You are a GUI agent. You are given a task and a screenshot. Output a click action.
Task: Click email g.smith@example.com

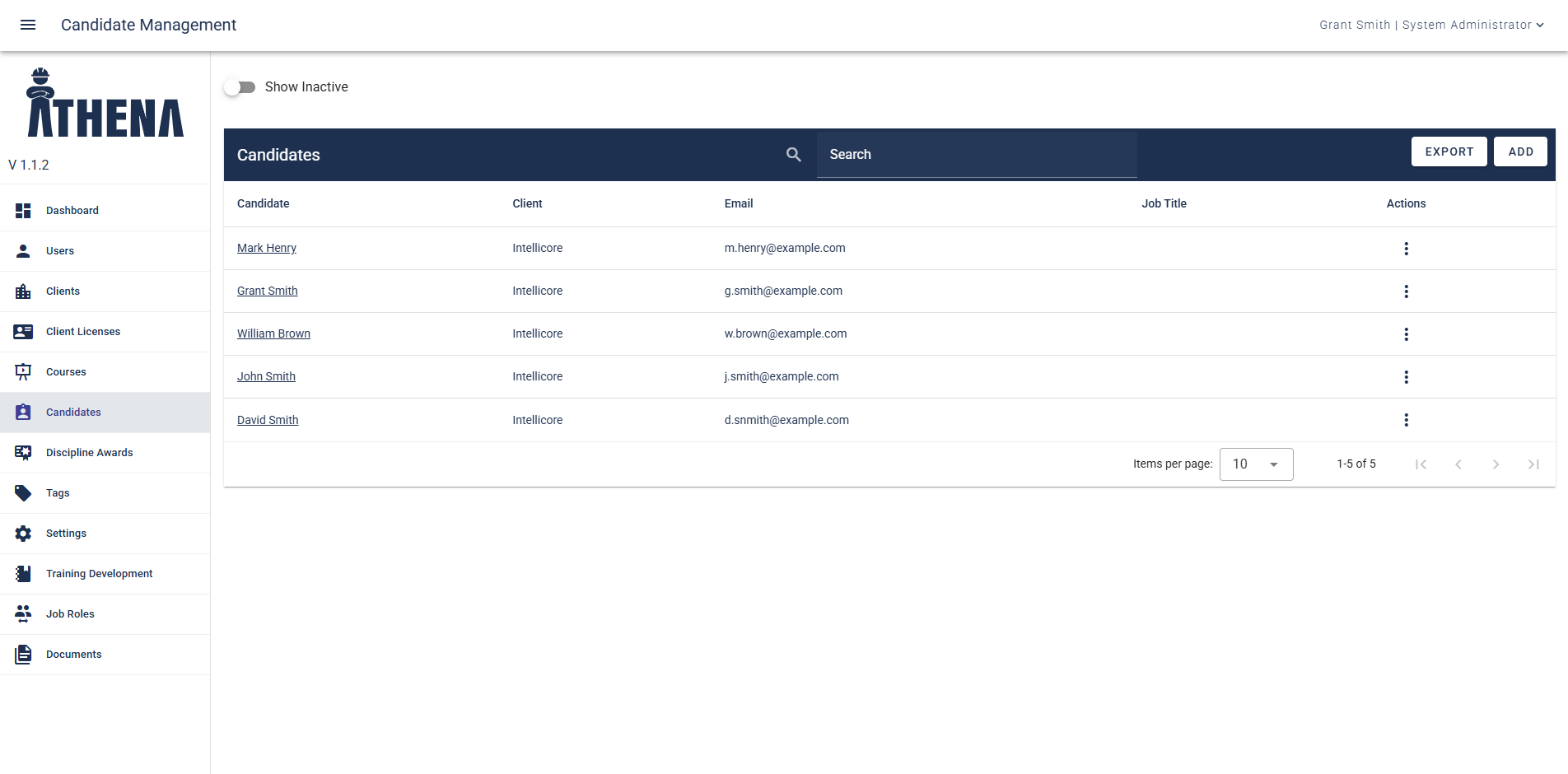coord(783,291)
